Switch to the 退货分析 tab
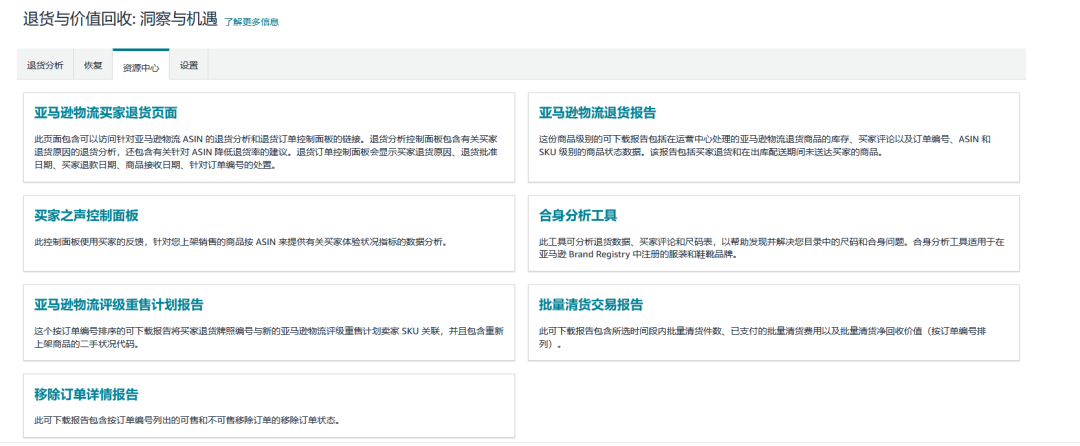 pos(45,65)
